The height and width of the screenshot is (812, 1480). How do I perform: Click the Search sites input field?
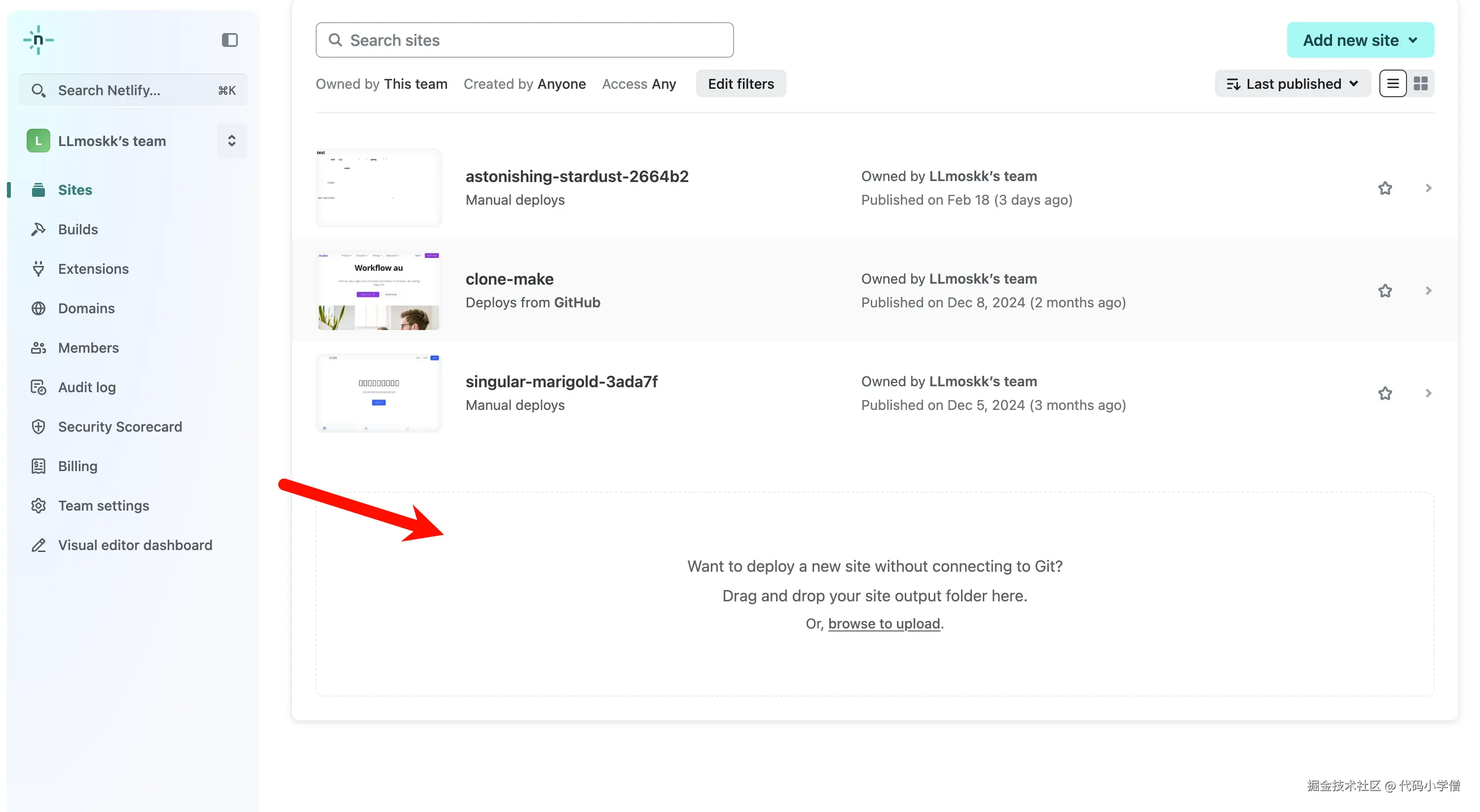[x=524, y=40]
